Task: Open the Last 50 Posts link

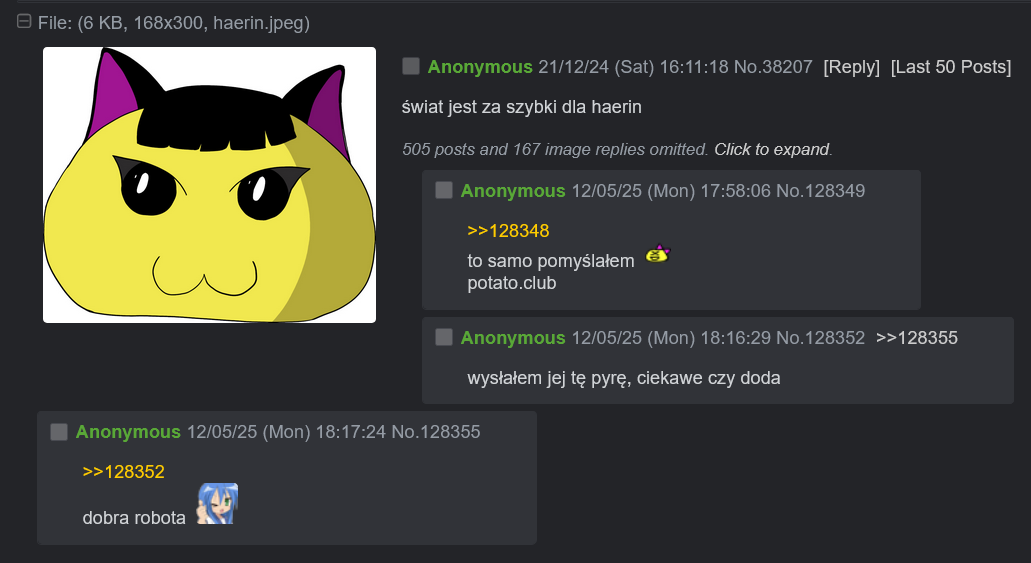Action: pyautogui.click(x=951, y=67)
